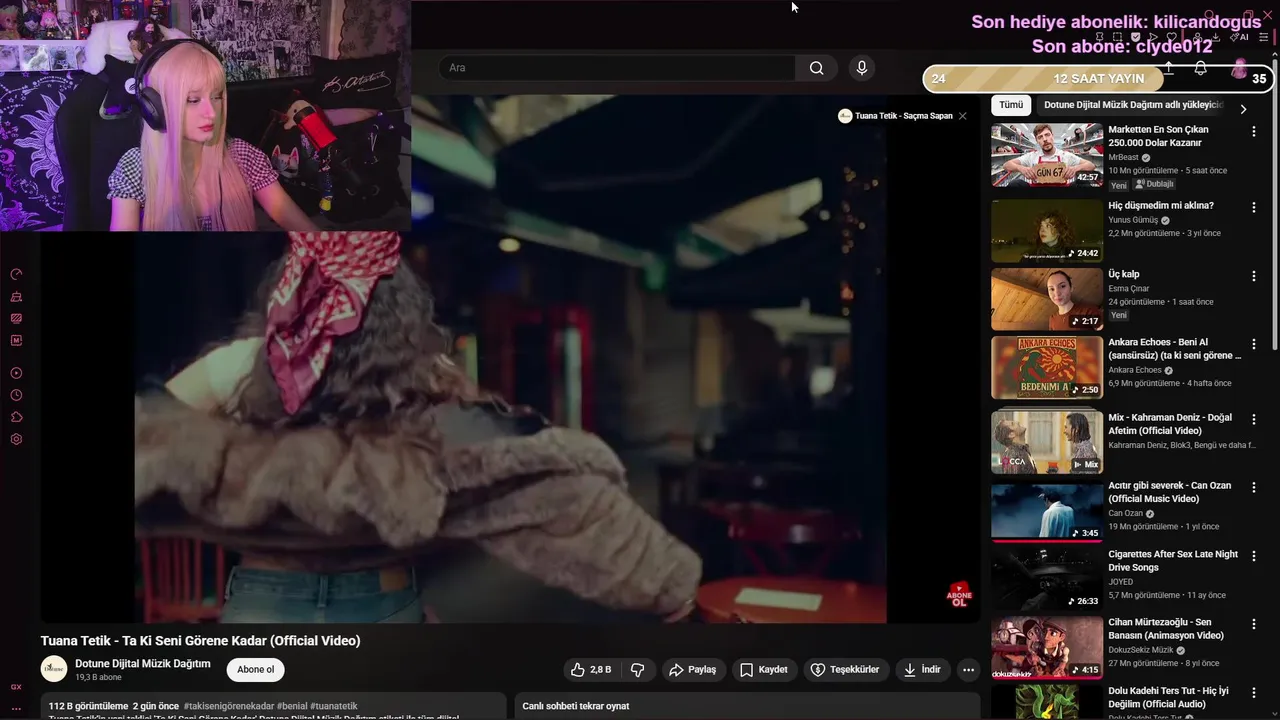Click the Teşekkürler thanks button

845,670
